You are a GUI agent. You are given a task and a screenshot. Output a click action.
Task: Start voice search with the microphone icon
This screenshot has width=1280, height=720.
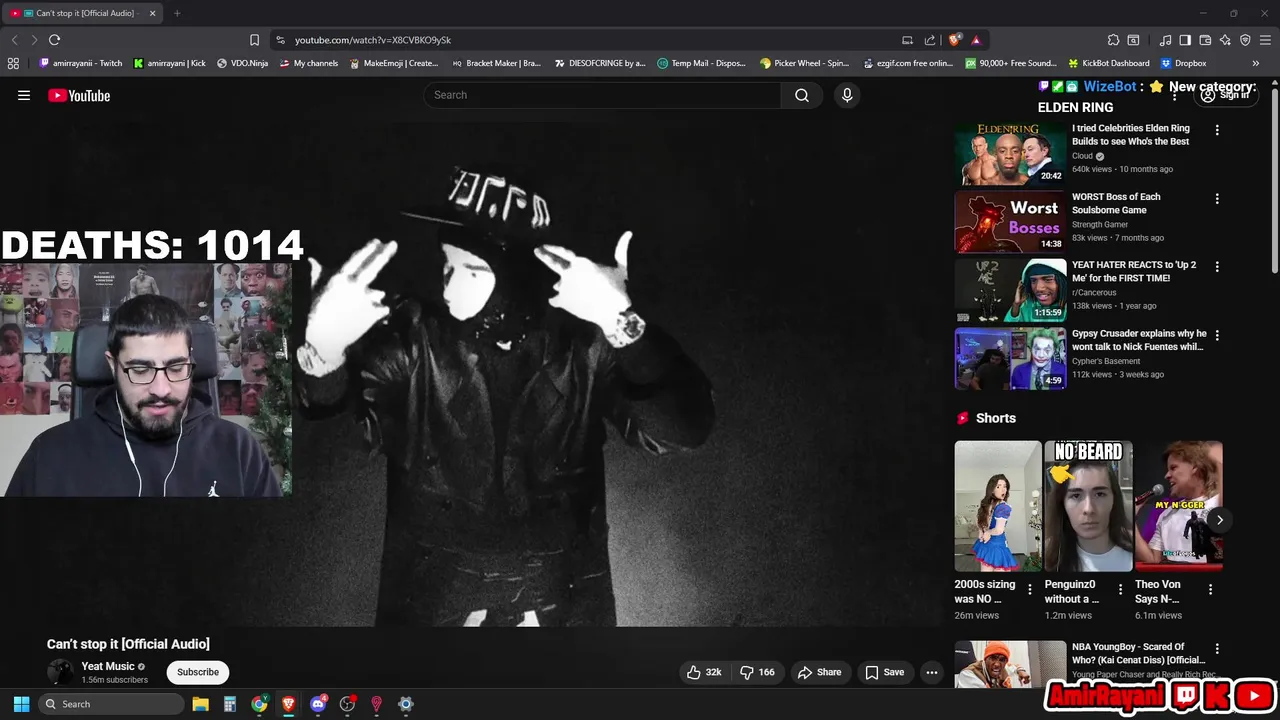pyautogui.click(x=847, y=95)
